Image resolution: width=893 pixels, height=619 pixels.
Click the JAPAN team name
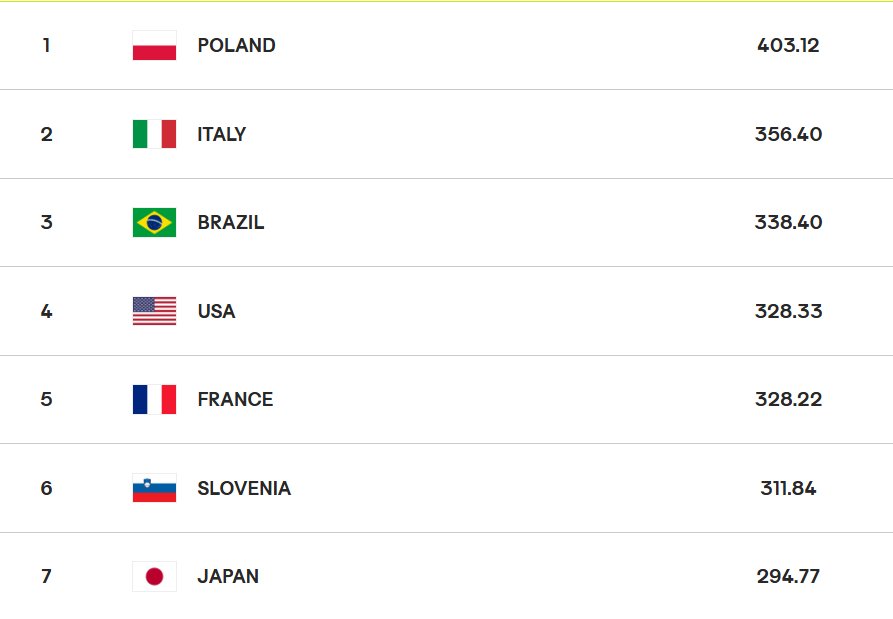click(x=228, y=576)
